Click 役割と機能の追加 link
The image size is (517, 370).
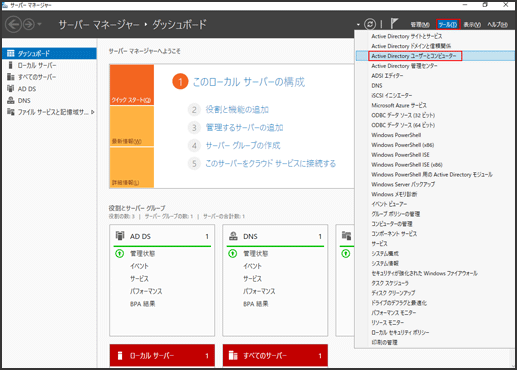point(237,109)
